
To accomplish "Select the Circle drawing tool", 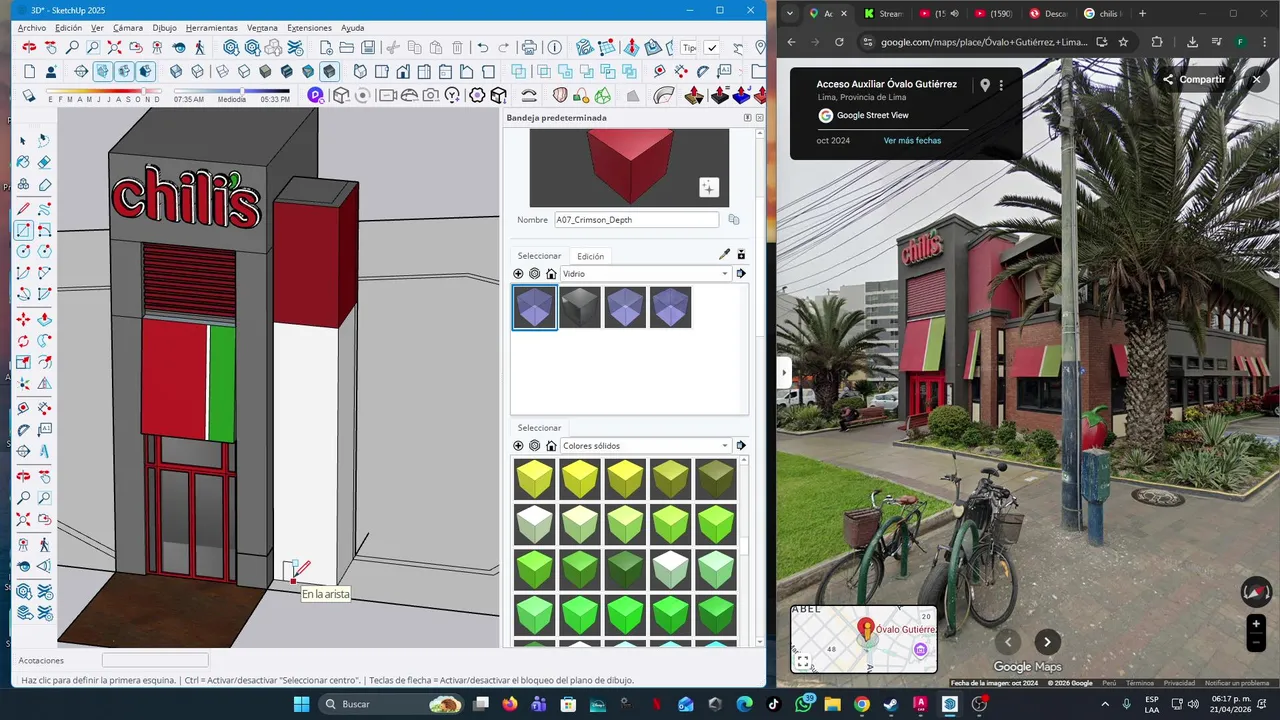I will pyautogui.click(x=23, y=252).
